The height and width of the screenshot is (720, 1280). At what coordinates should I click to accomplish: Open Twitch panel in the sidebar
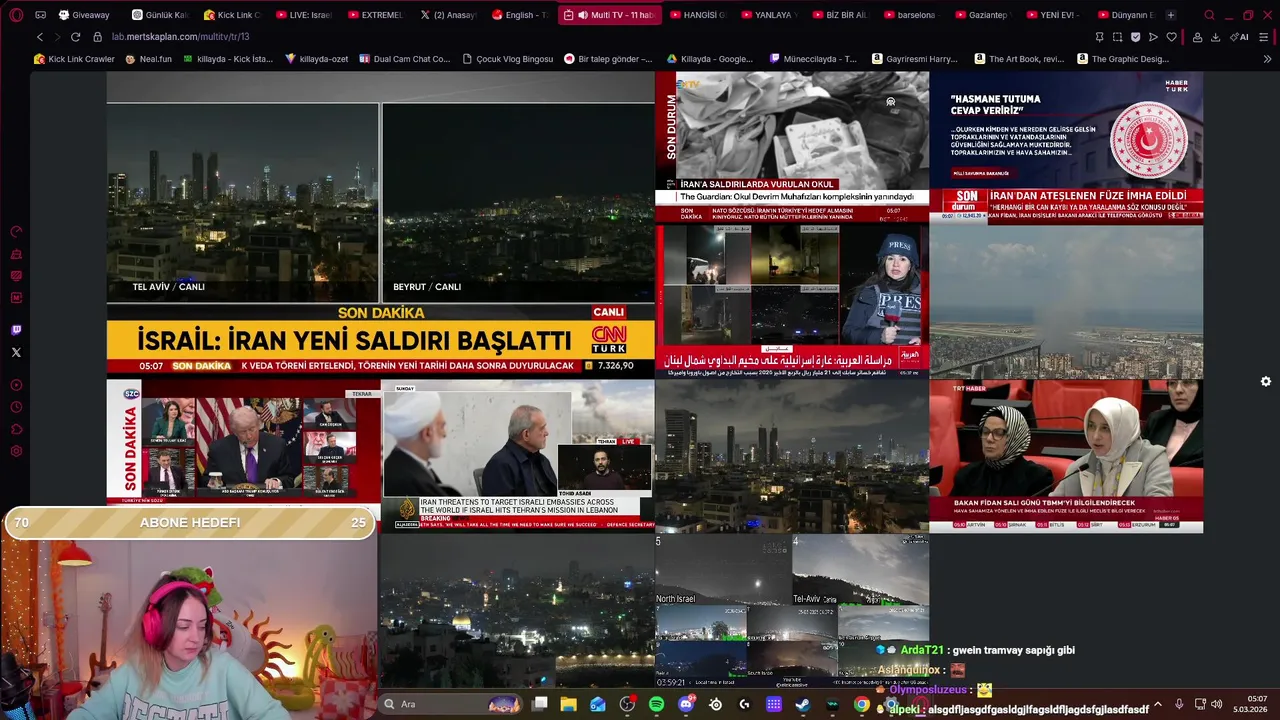point(16,330)
